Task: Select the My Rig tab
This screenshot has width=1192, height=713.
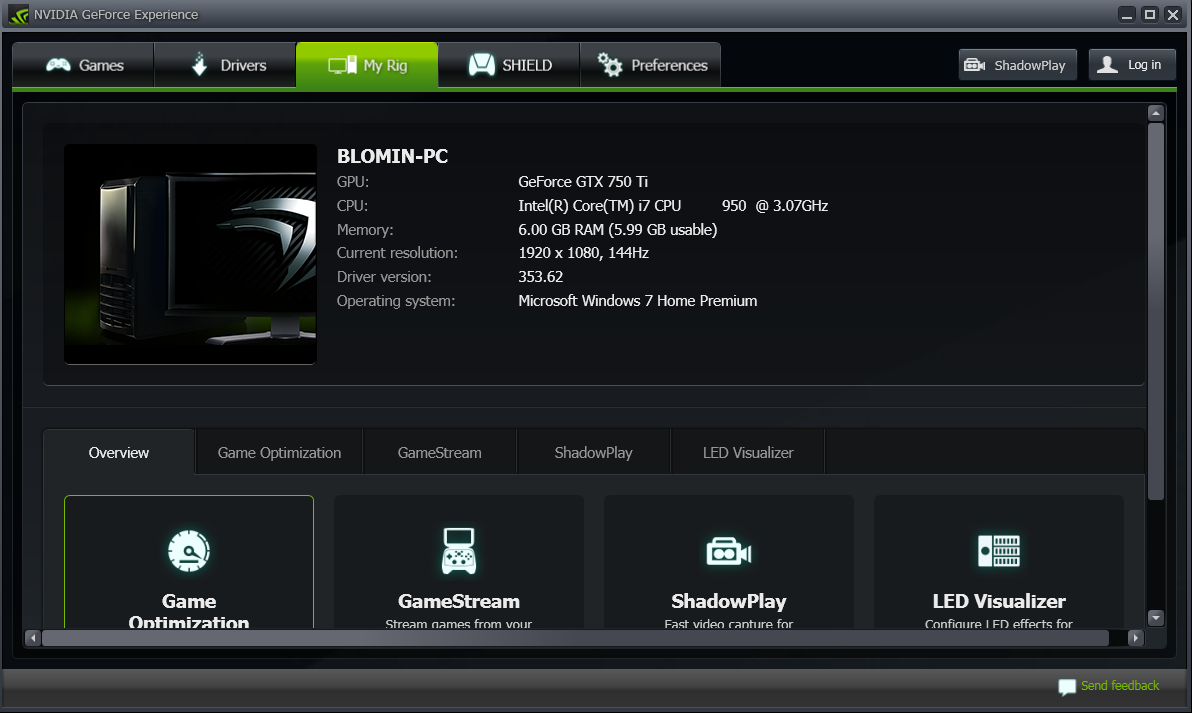Action: tap(367, 65)
